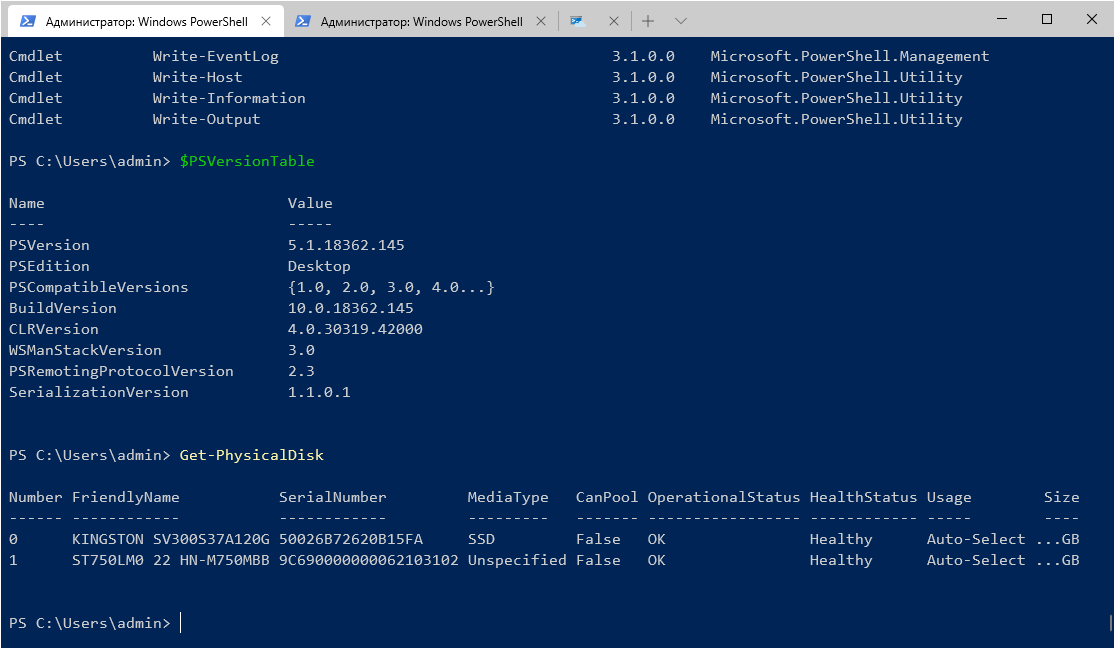Switch to the second Windows PowerShell tab
The image size is (1115, 649).
[421, 21]
